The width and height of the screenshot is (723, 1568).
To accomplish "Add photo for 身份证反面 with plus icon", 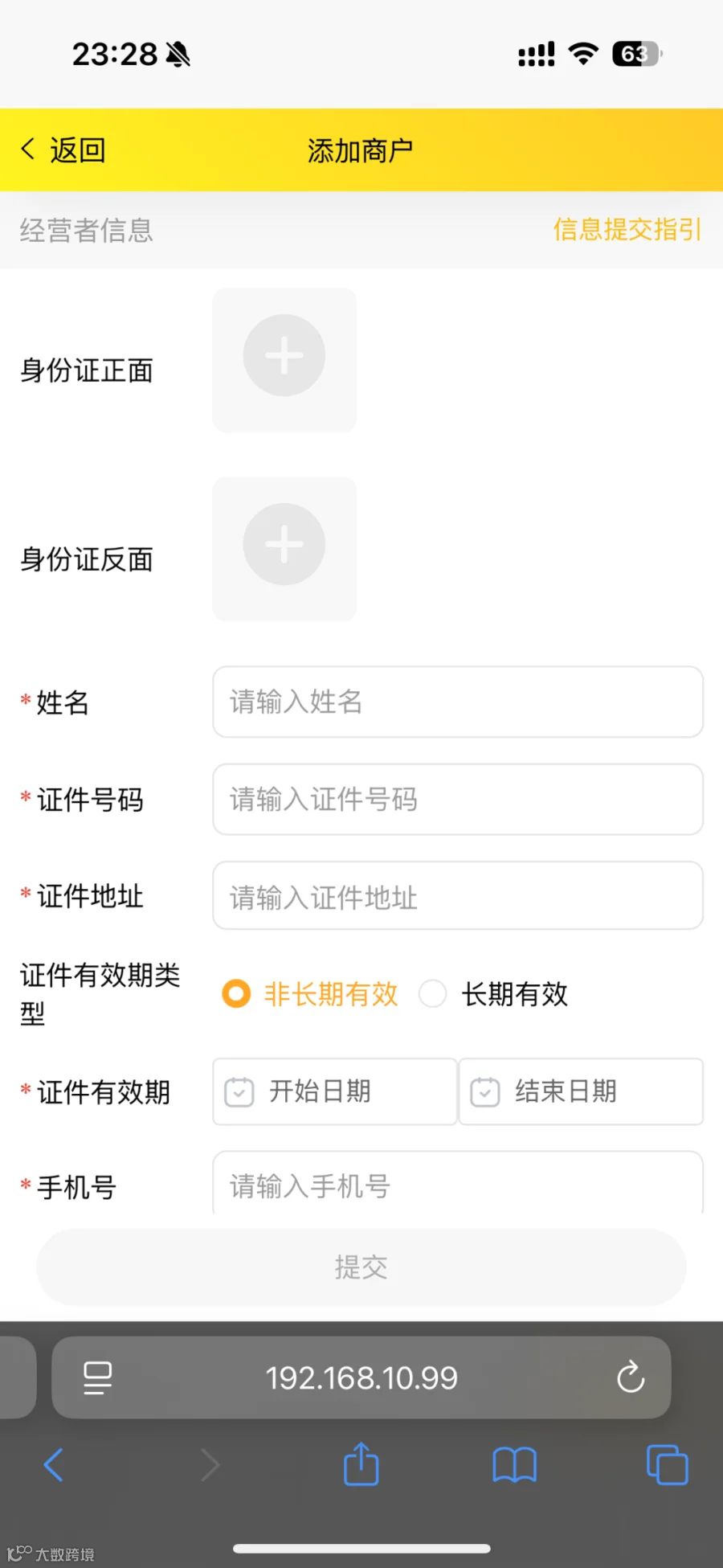I will click(x=284, y=549).
